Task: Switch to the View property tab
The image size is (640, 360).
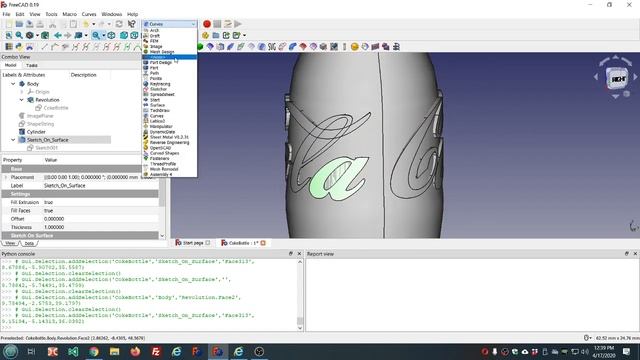Action: click(x=10, y=244)
